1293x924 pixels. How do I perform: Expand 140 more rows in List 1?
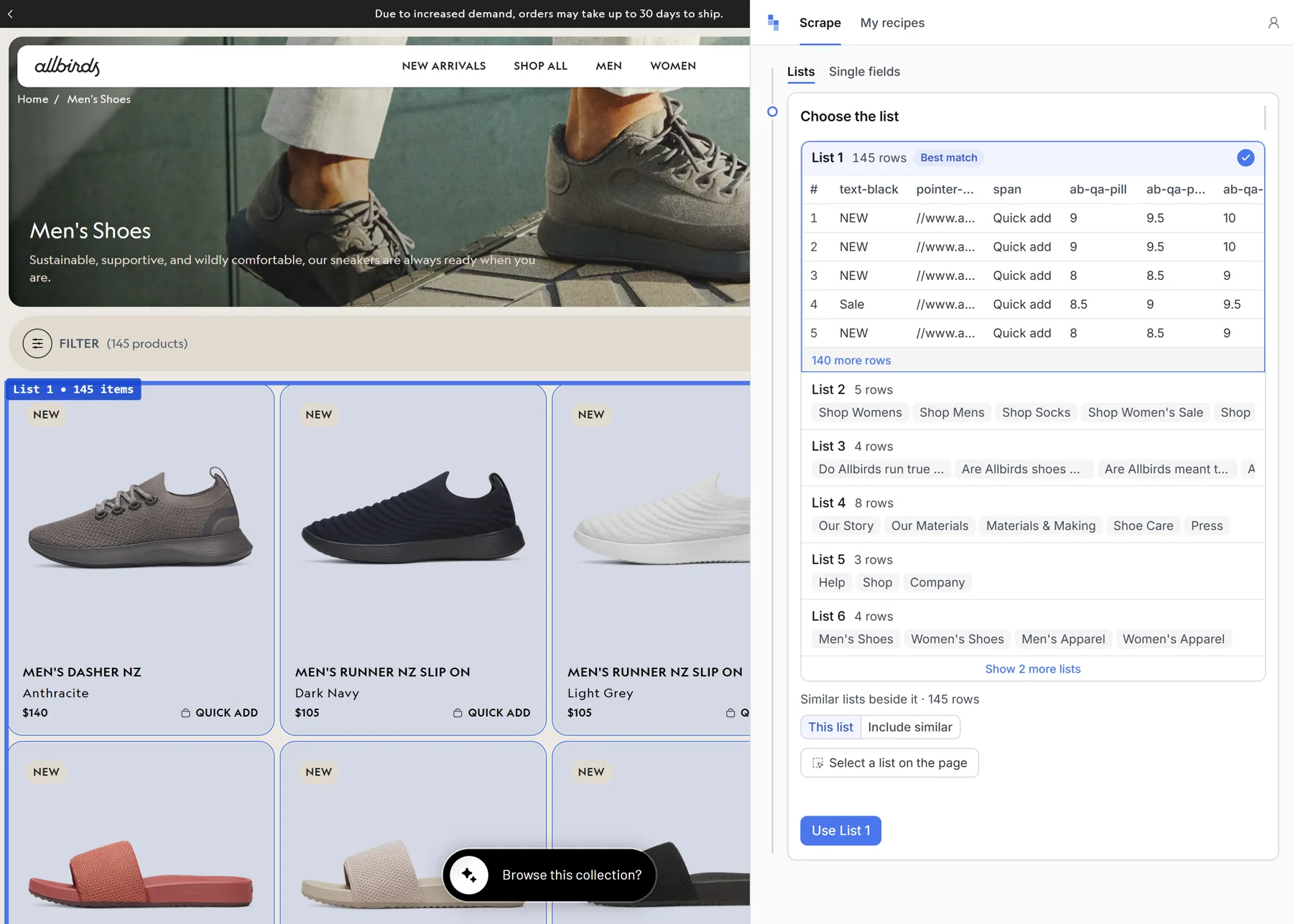pyautogui.click(x=851, y=360)
